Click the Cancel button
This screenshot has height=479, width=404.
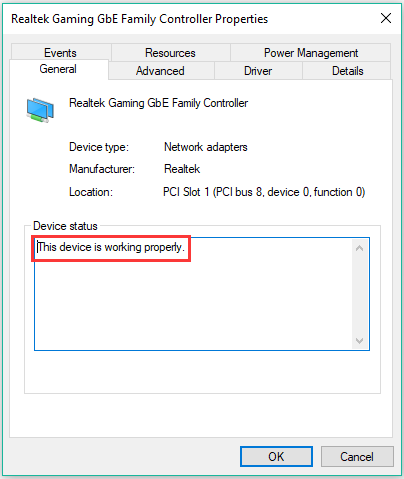coord(357,456)
